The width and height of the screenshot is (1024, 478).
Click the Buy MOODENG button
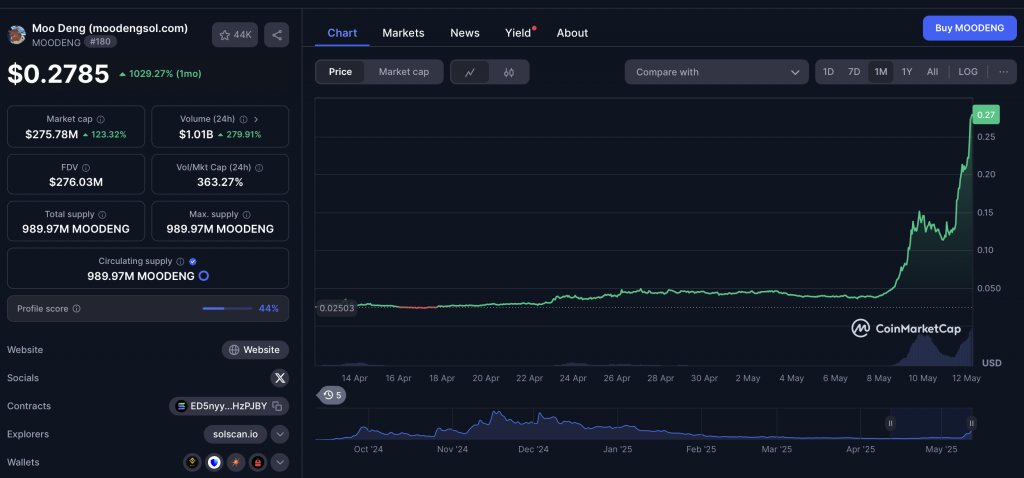pos(969,28)
